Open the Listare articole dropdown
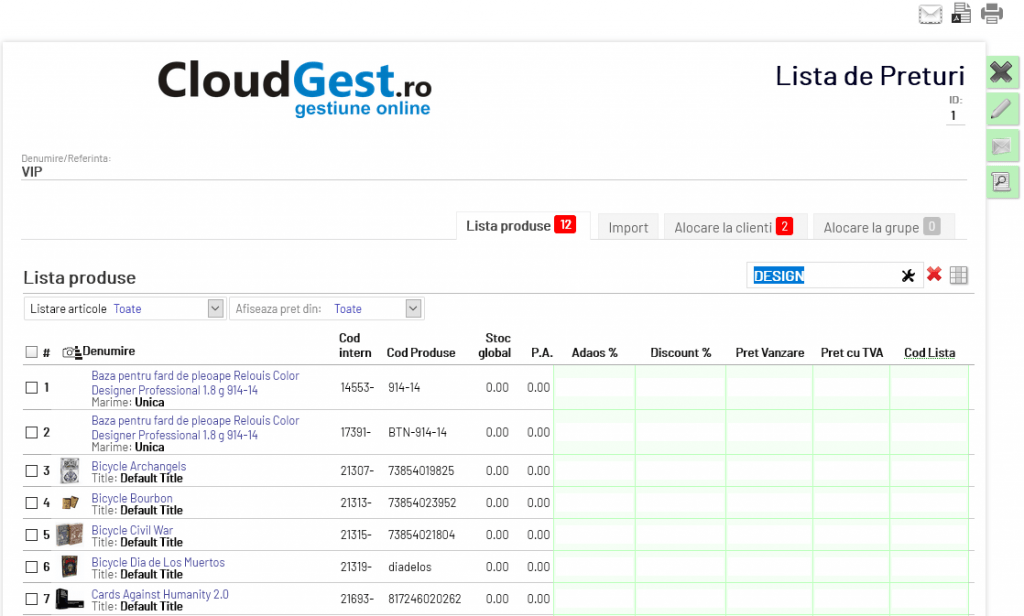 coord(215,309)
